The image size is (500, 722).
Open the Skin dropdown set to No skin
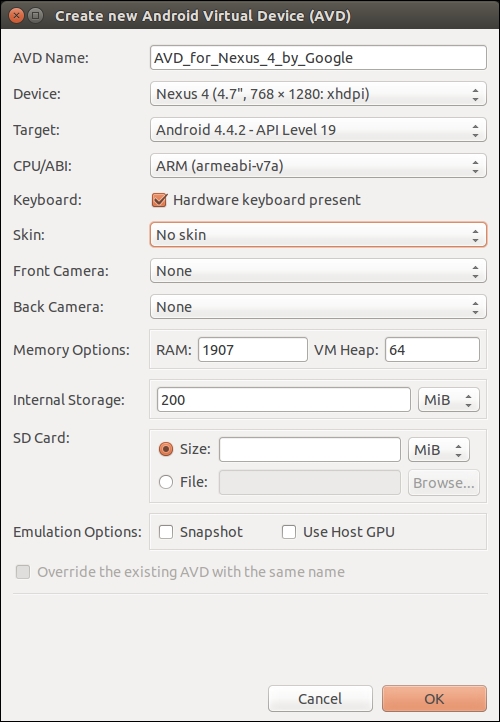[318, 235]
